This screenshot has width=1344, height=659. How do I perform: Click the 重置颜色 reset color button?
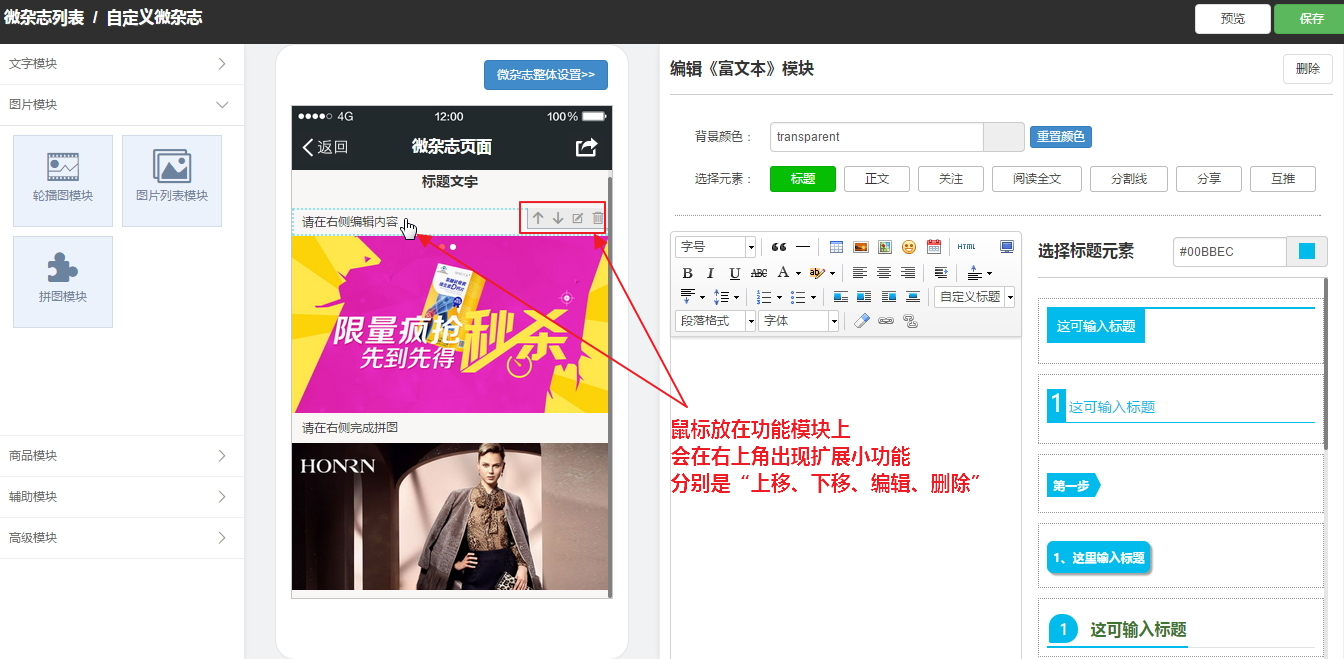[1060, 137]
